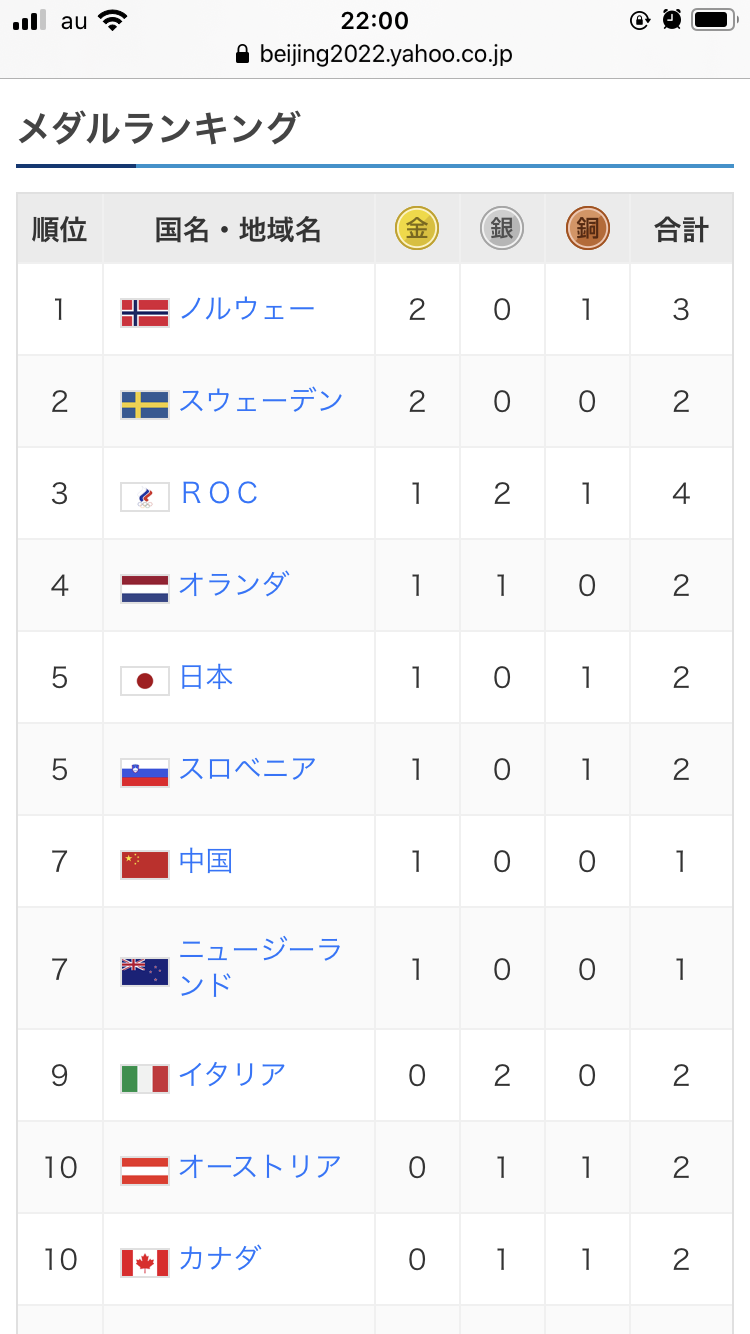The image size is (750, 1334).
Task: Open the オランダ country link
Action: tap(233, 584)
